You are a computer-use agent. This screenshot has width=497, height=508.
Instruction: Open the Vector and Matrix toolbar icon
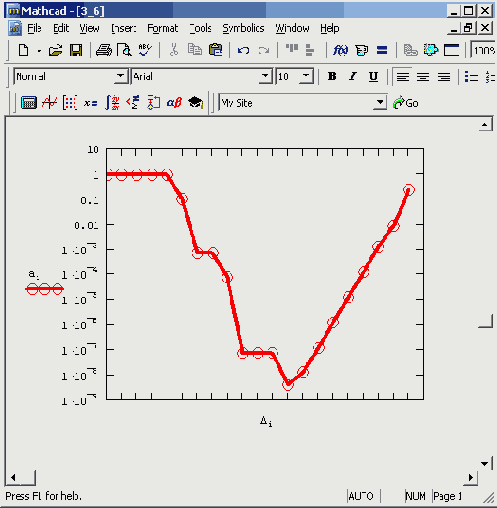70,103
